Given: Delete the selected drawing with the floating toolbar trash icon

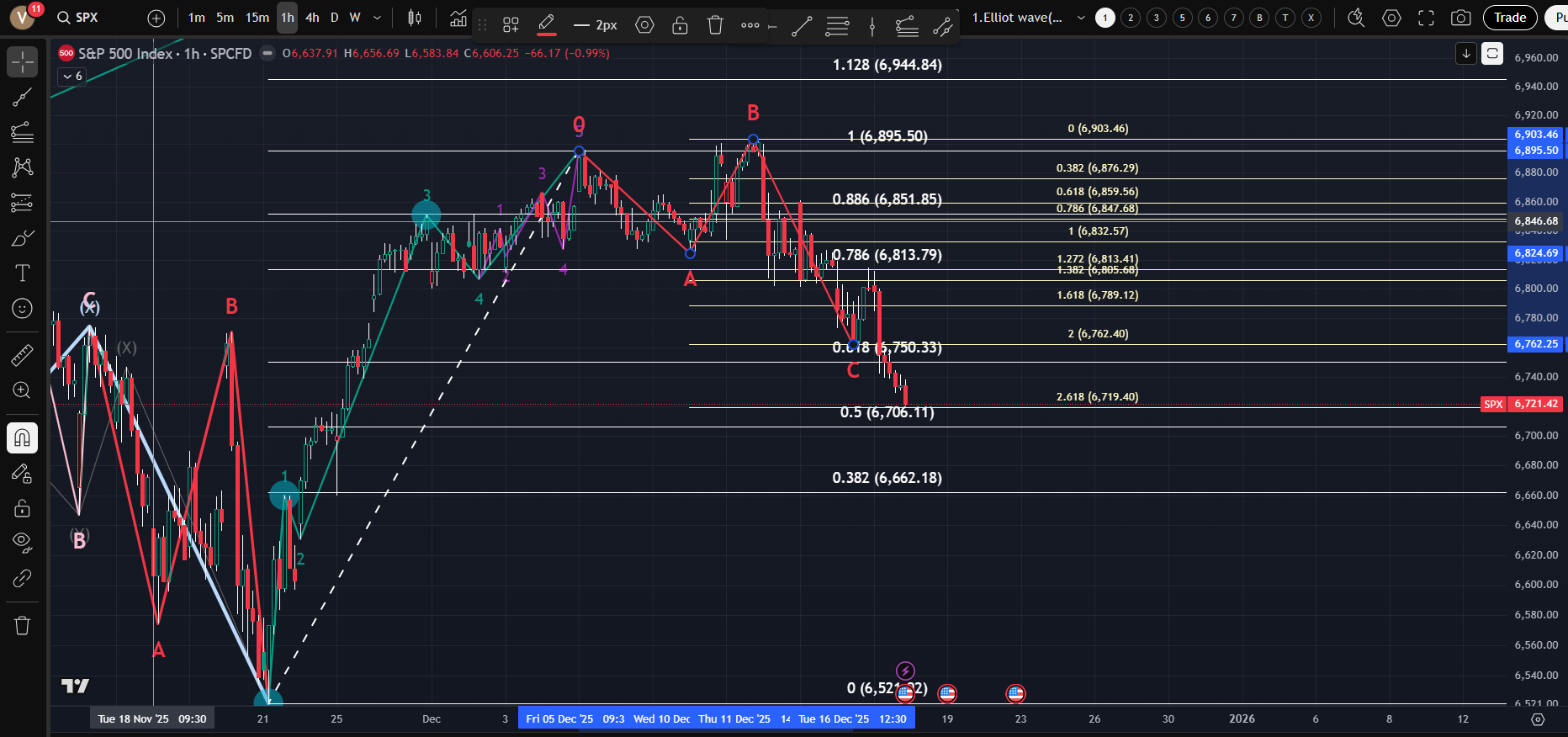Looking at the screenshot, I should pyautogui.click(x=715, y=25).
